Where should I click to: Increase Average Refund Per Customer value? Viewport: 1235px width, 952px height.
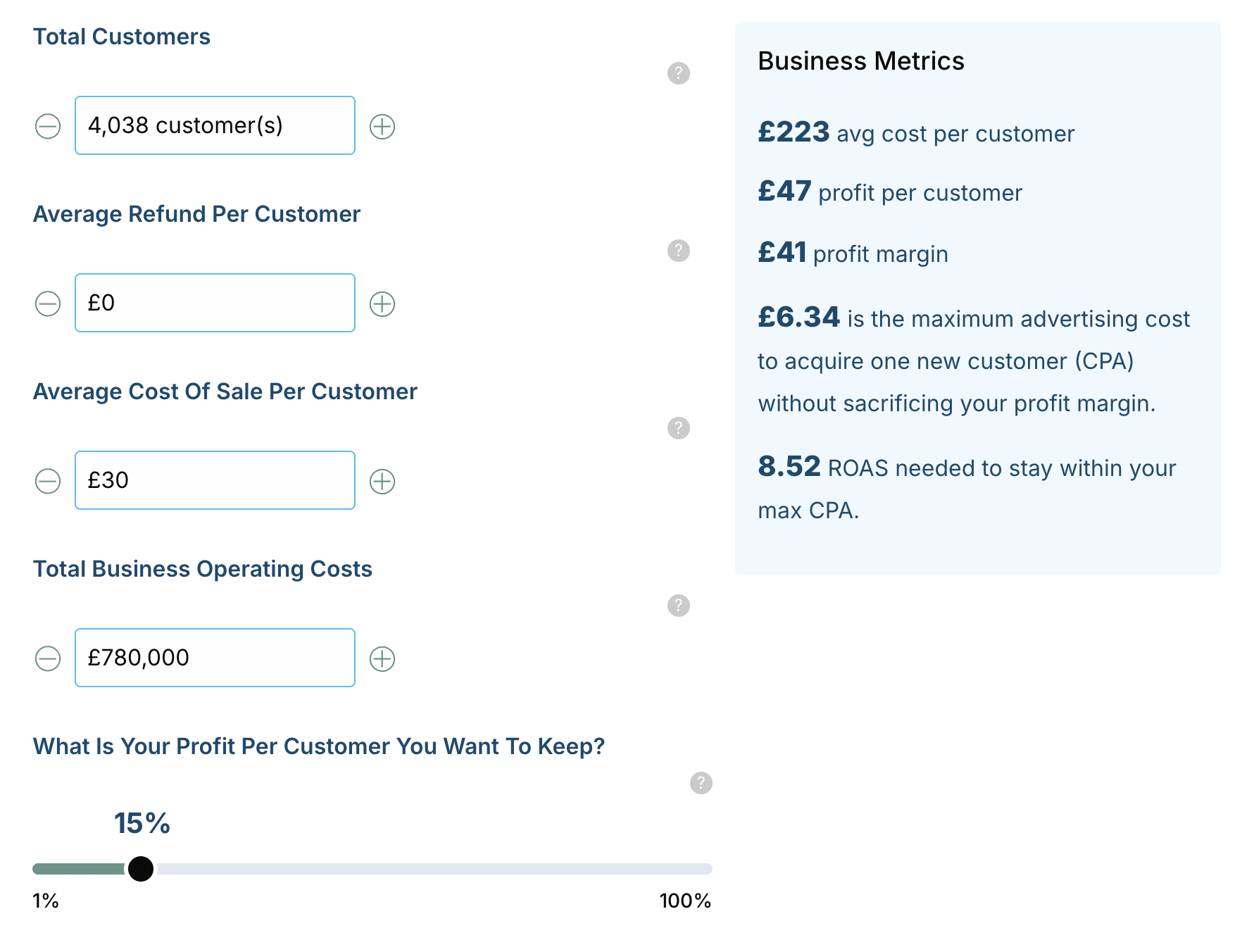[382, 304]
